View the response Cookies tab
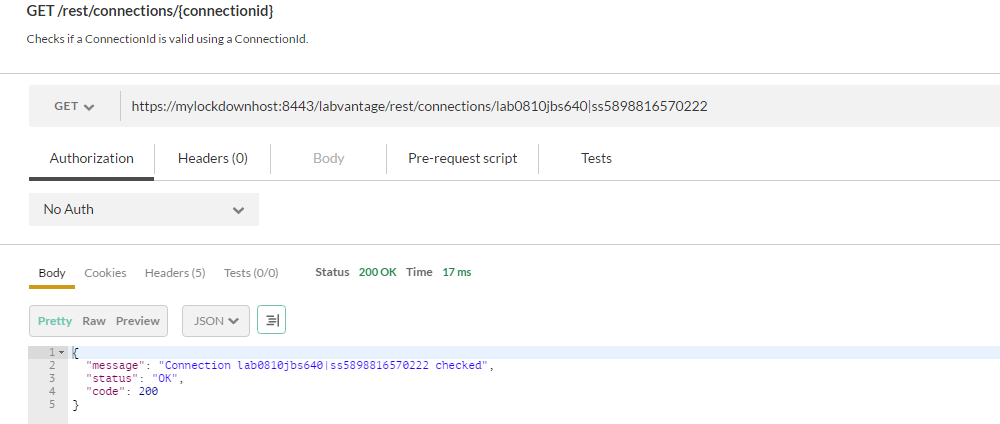This screenshot has width=1000, height=424. click(x=105, y=273)
